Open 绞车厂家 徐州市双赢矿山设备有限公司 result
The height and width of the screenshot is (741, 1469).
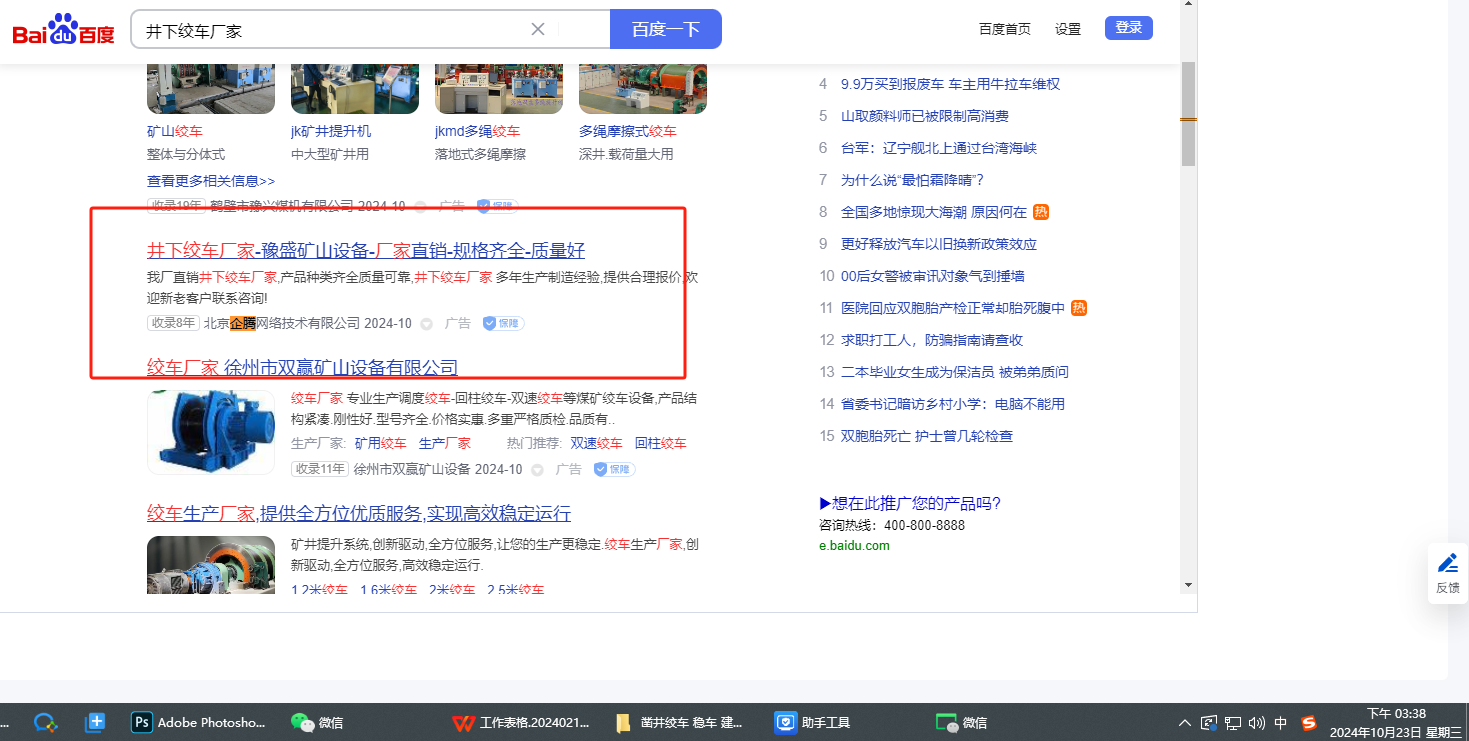coord(302,368)
